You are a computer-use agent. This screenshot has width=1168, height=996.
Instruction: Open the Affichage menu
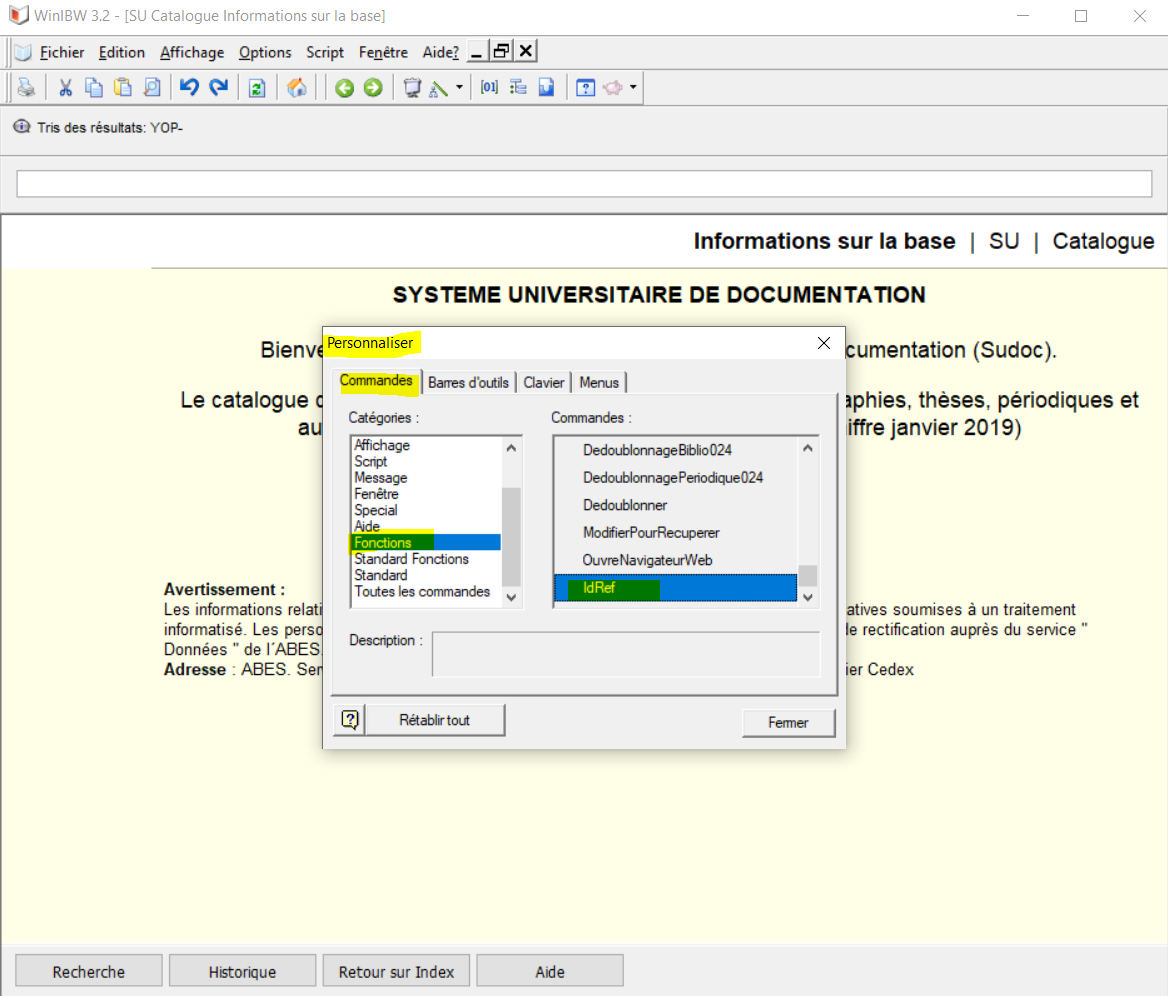click(x=192, y=52)
